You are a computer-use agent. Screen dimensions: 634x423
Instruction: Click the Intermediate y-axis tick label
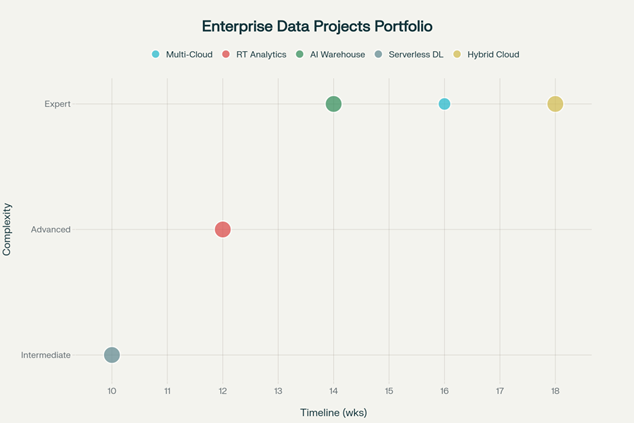point(46,355)
